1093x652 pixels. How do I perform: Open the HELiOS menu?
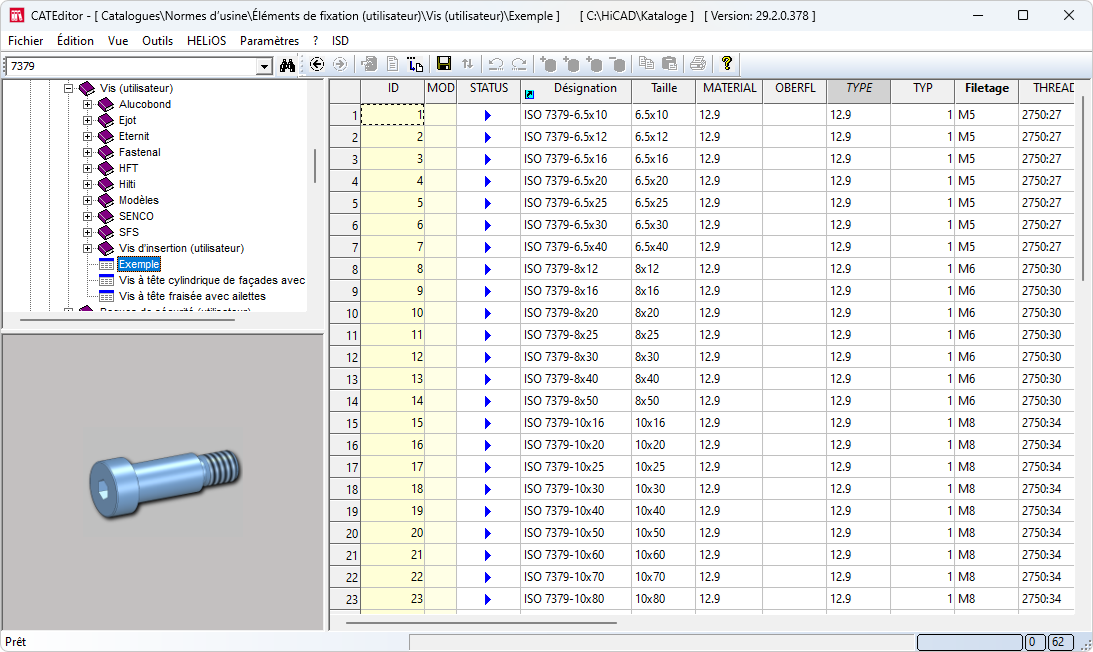click(x=207, y=41)
